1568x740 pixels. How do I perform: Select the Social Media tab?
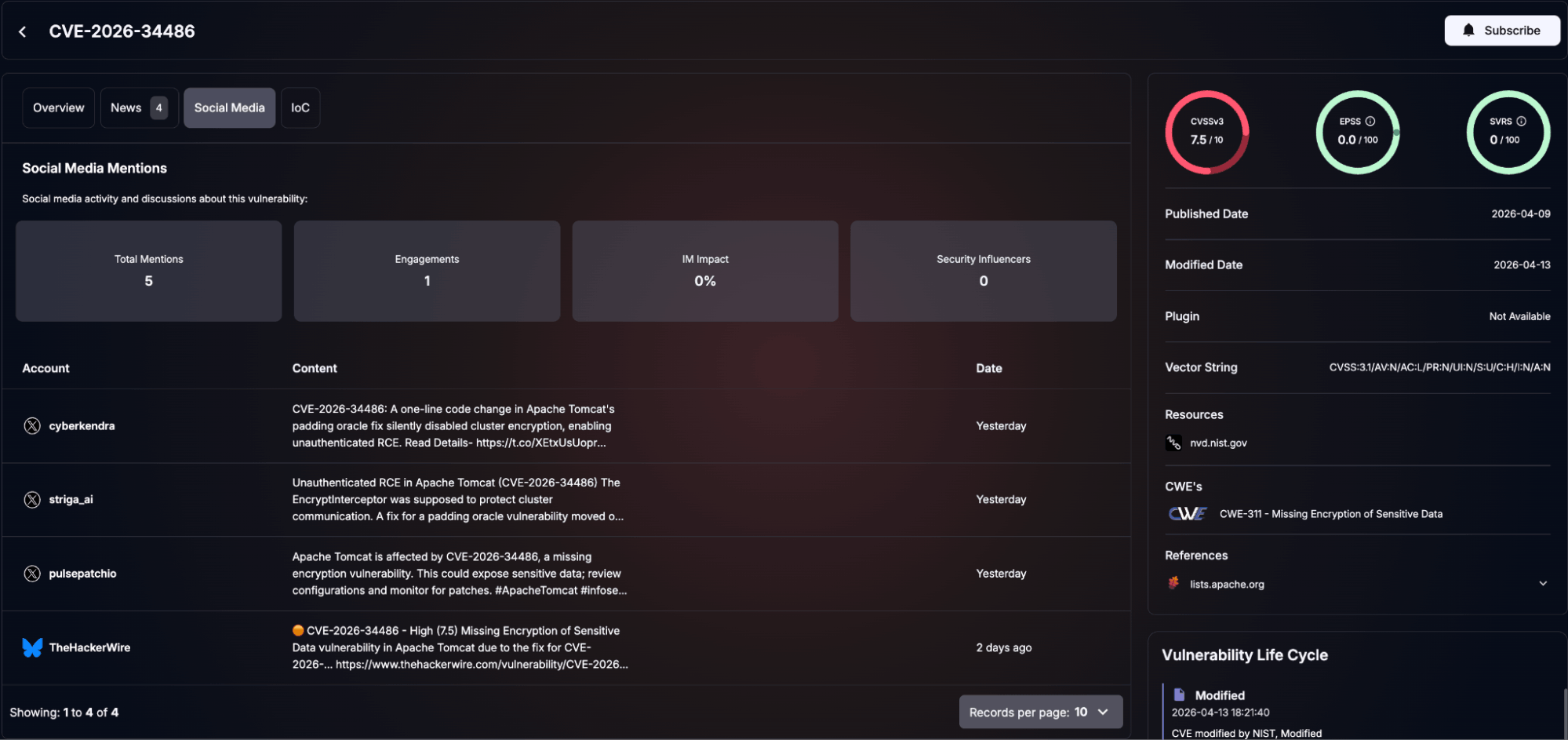click(229, 108)
